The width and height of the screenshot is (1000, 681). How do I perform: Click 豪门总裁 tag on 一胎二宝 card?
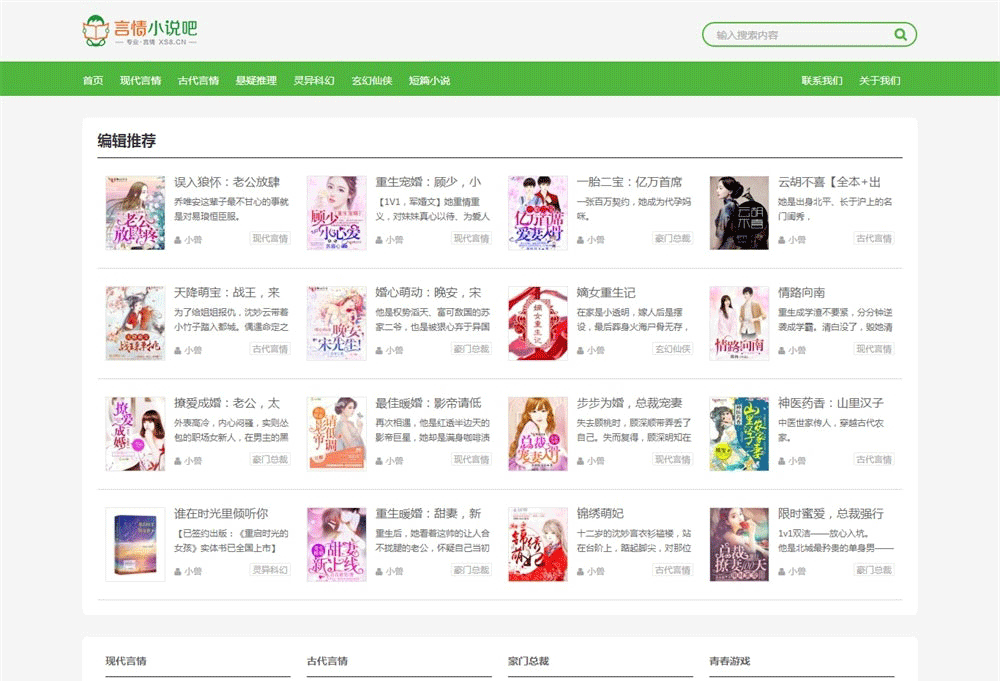pyautogui.click(x=673, y=238)
